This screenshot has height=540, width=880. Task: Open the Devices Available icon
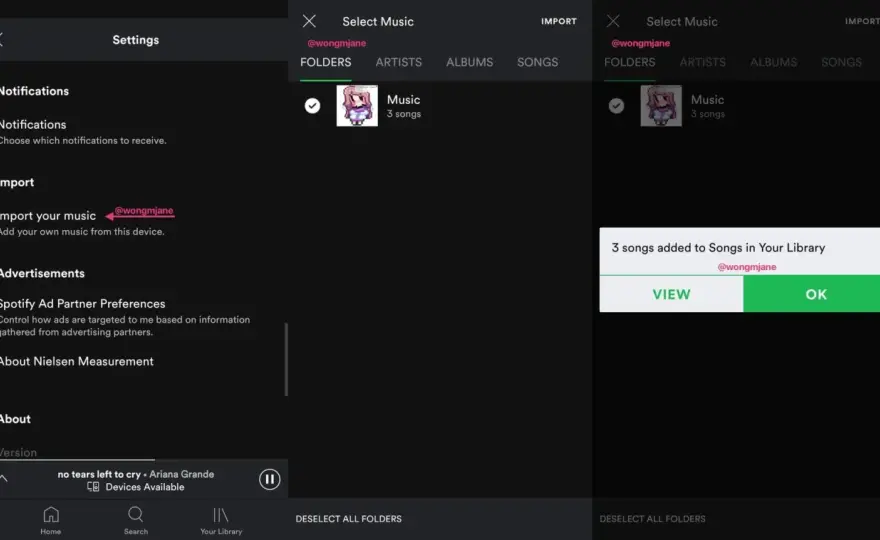(x=93, y=487)
